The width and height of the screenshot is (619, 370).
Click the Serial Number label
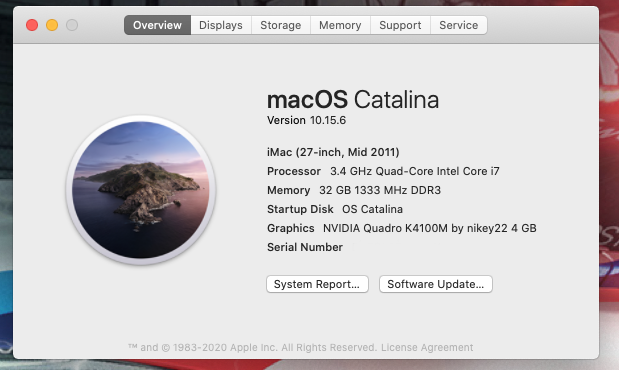click(305, 247)
